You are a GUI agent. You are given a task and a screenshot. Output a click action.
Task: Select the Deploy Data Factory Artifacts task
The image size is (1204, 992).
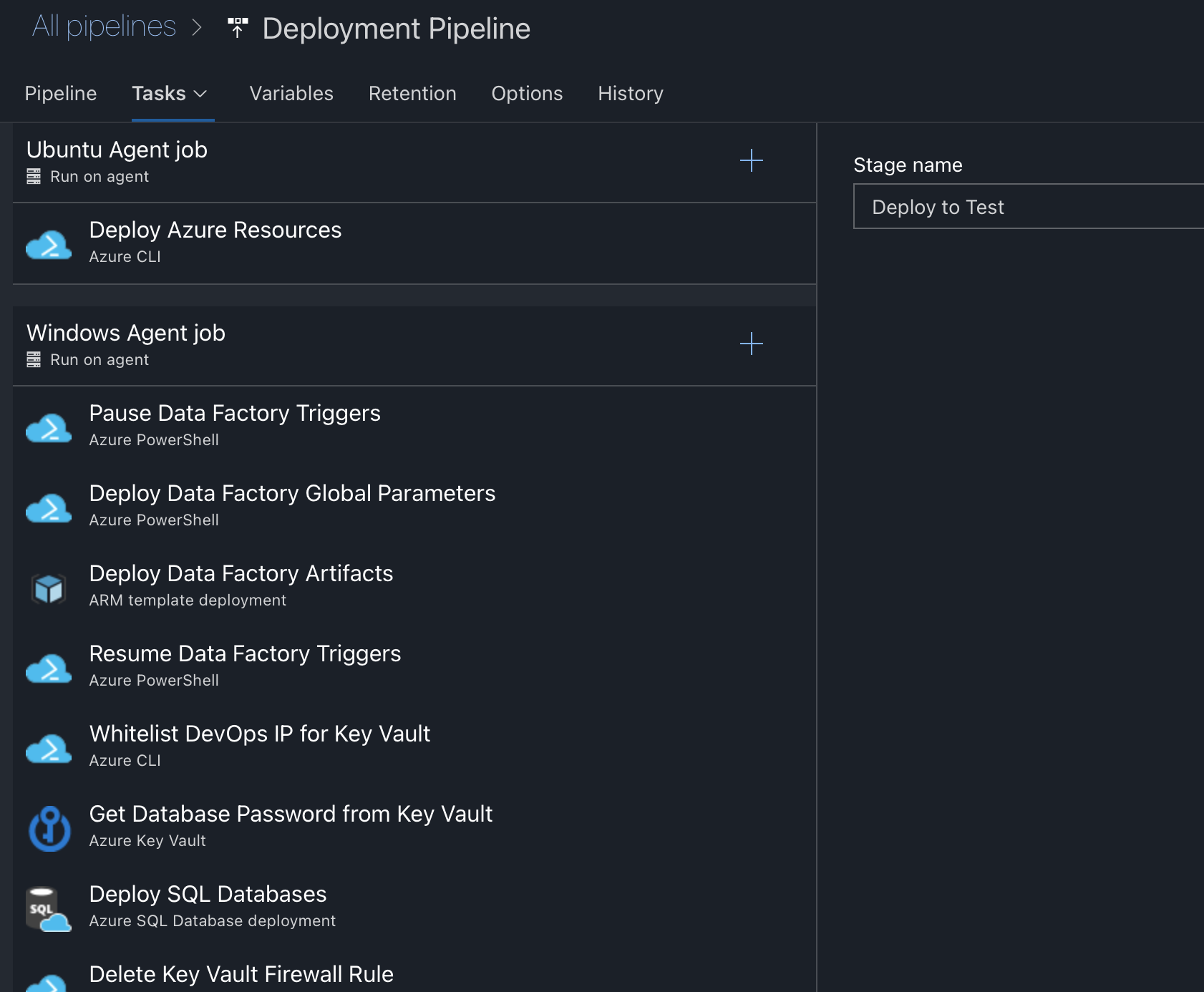tap(414, 587)
